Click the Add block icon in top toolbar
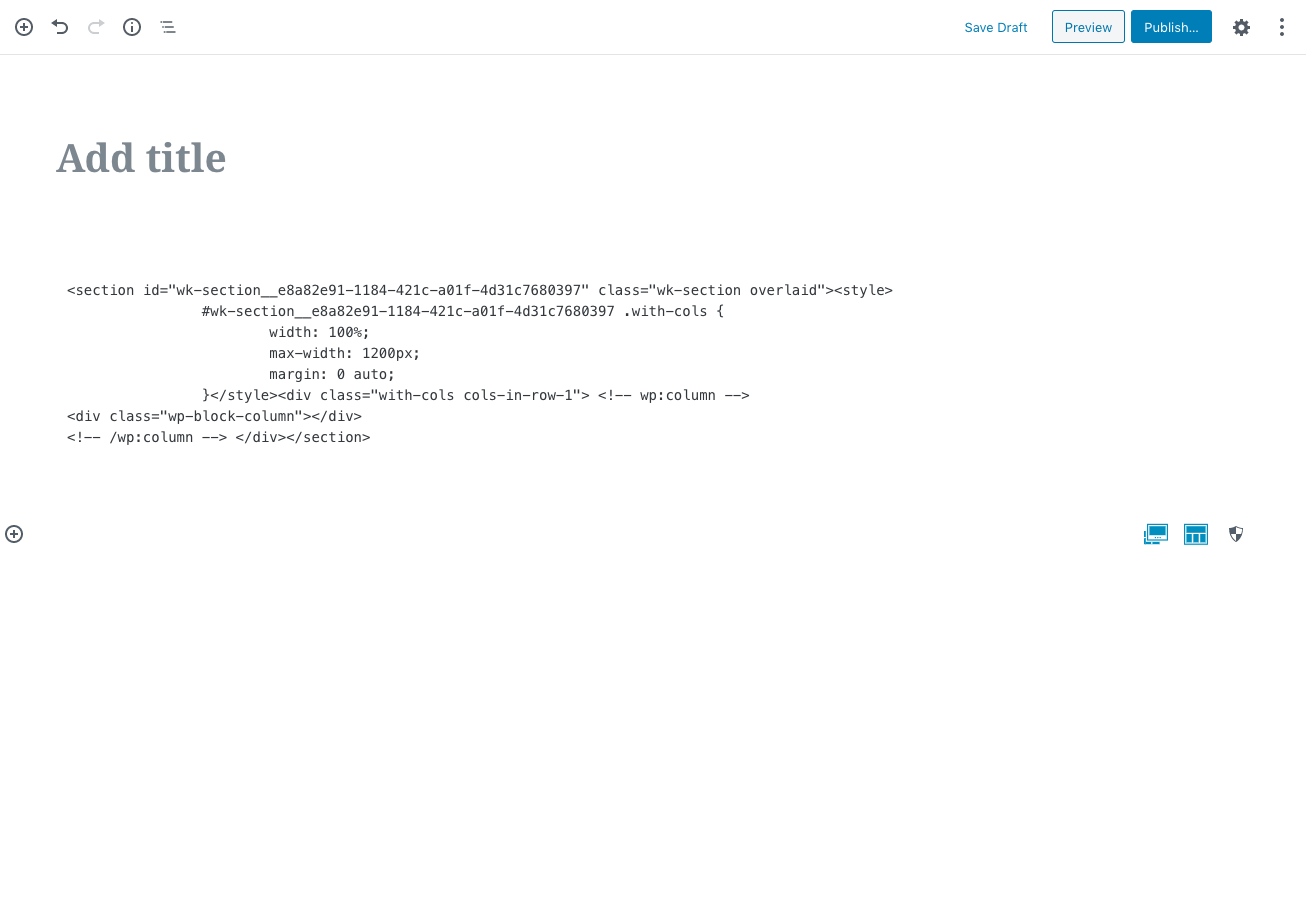This screenshot has height=905, width=1306. point(24,27)
